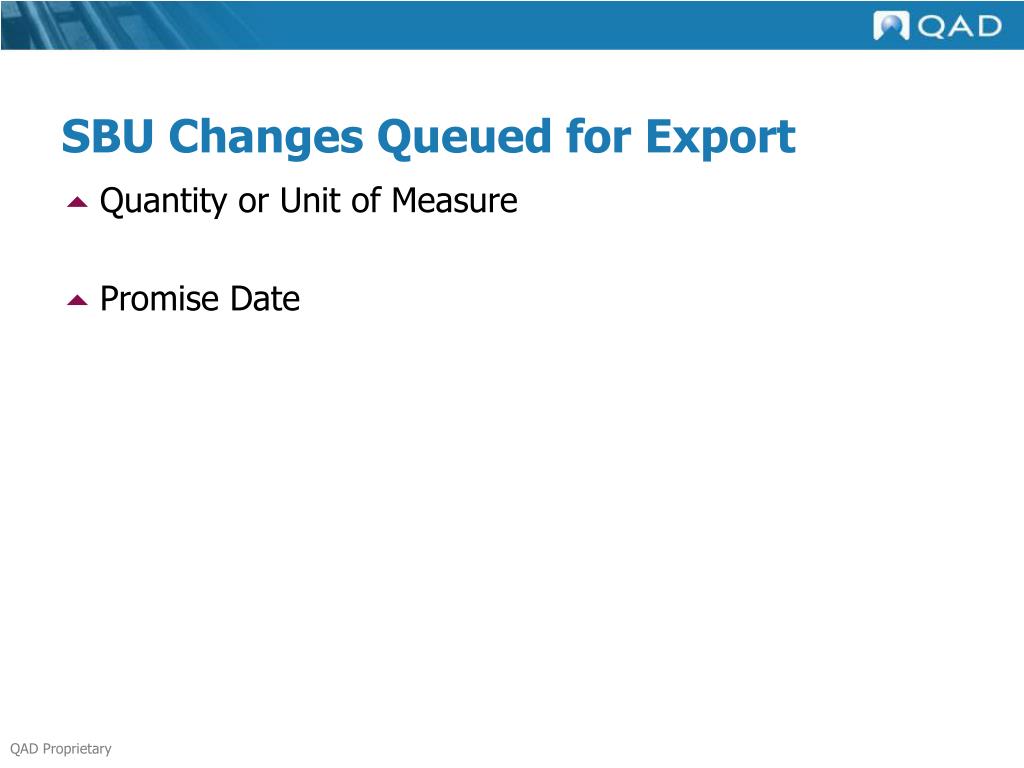Click the word Queued in the heading
1024x768 pixels.
[464, 137]
